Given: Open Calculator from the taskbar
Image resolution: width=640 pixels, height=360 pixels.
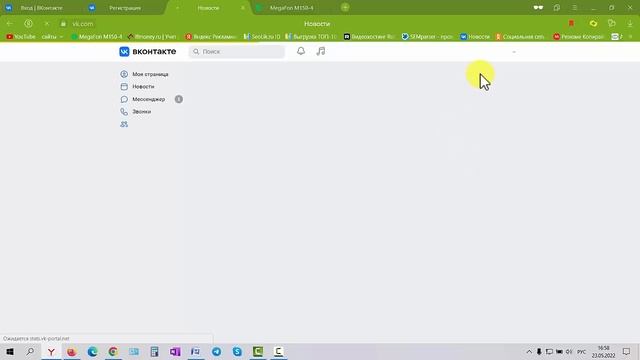Looking at the screenshot, I should tap(154, 351).
